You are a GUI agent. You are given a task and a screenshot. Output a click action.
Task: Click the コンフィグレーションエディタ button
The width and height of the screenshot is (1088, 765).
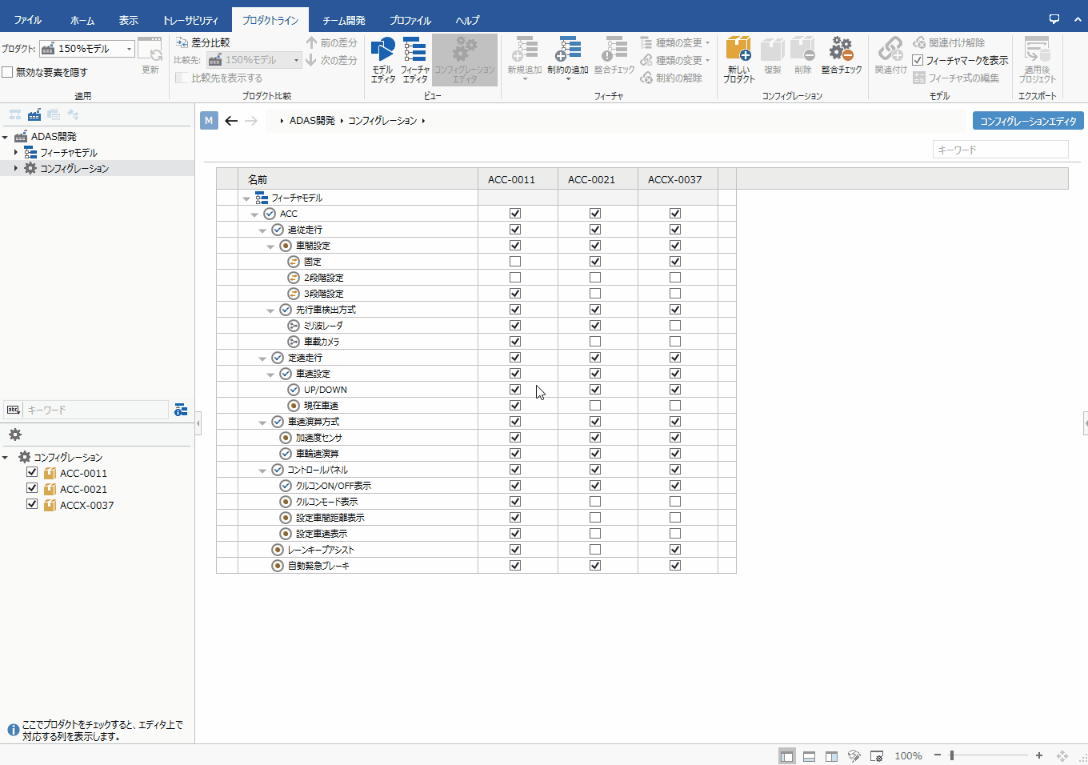(x=1028, y=121)
